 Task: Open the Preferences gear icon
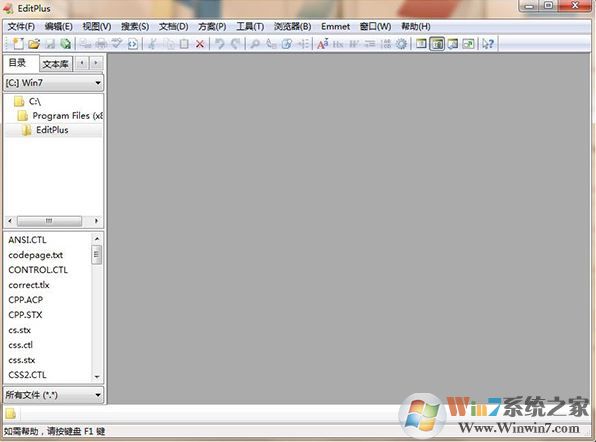point(401,44)
